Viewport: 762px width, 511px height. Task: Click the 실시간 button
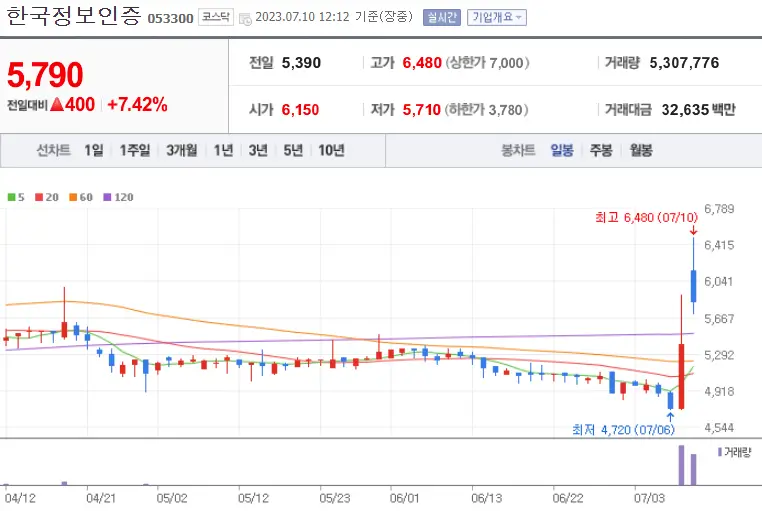click(x=442, y=17)
